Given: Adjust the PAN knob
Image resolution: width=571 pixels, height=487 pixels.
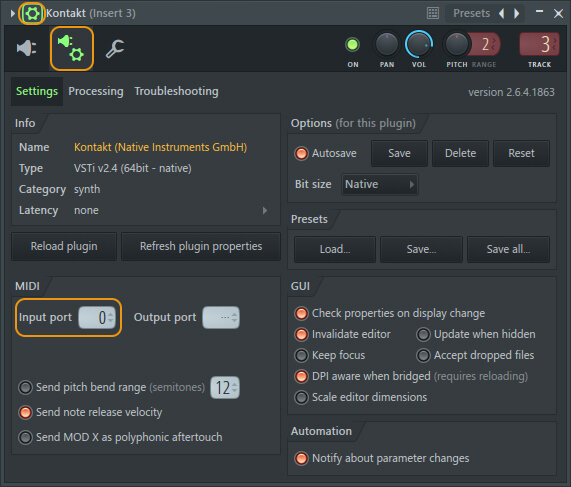Looking at the screenshot, I should coord(387,44).
